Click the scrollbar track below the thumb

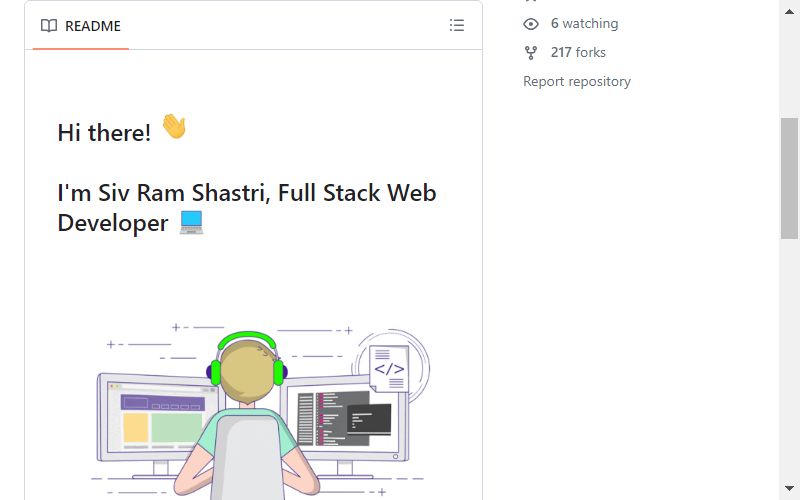coord(789,357)
